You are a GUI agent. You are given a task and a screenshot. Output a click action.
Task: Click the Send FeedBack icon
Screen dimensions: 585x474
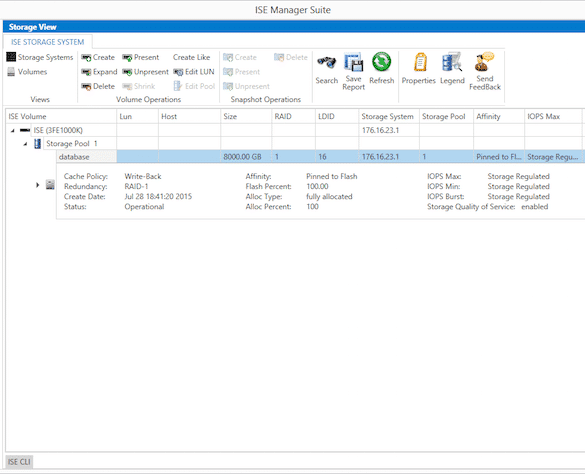click(x=484, y=62)
